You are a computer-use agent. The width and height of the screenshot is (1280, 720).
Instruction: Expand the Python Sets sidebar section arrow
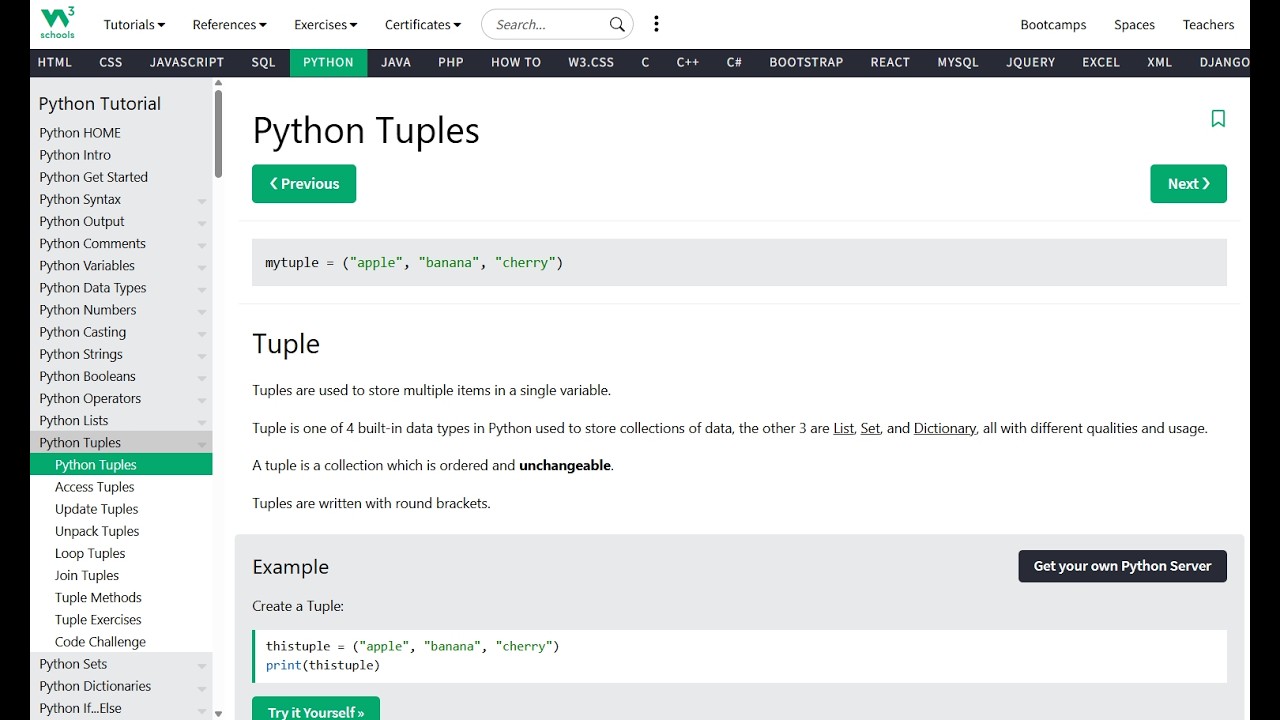pos(202,665)
